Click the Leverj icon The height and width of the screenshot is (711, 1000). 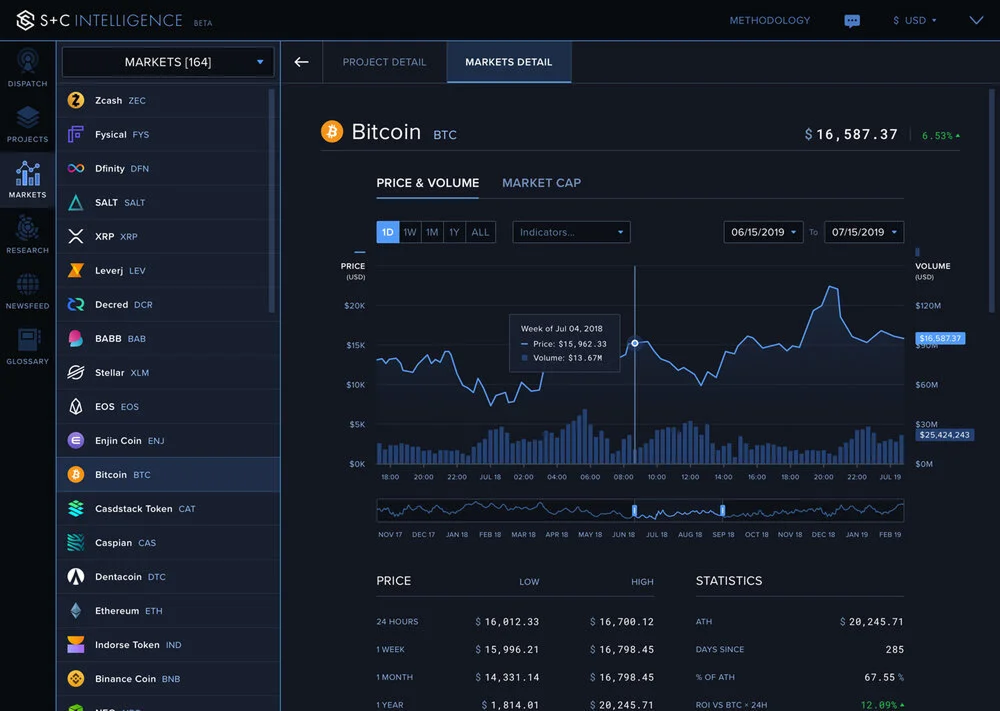pos(76,270)
